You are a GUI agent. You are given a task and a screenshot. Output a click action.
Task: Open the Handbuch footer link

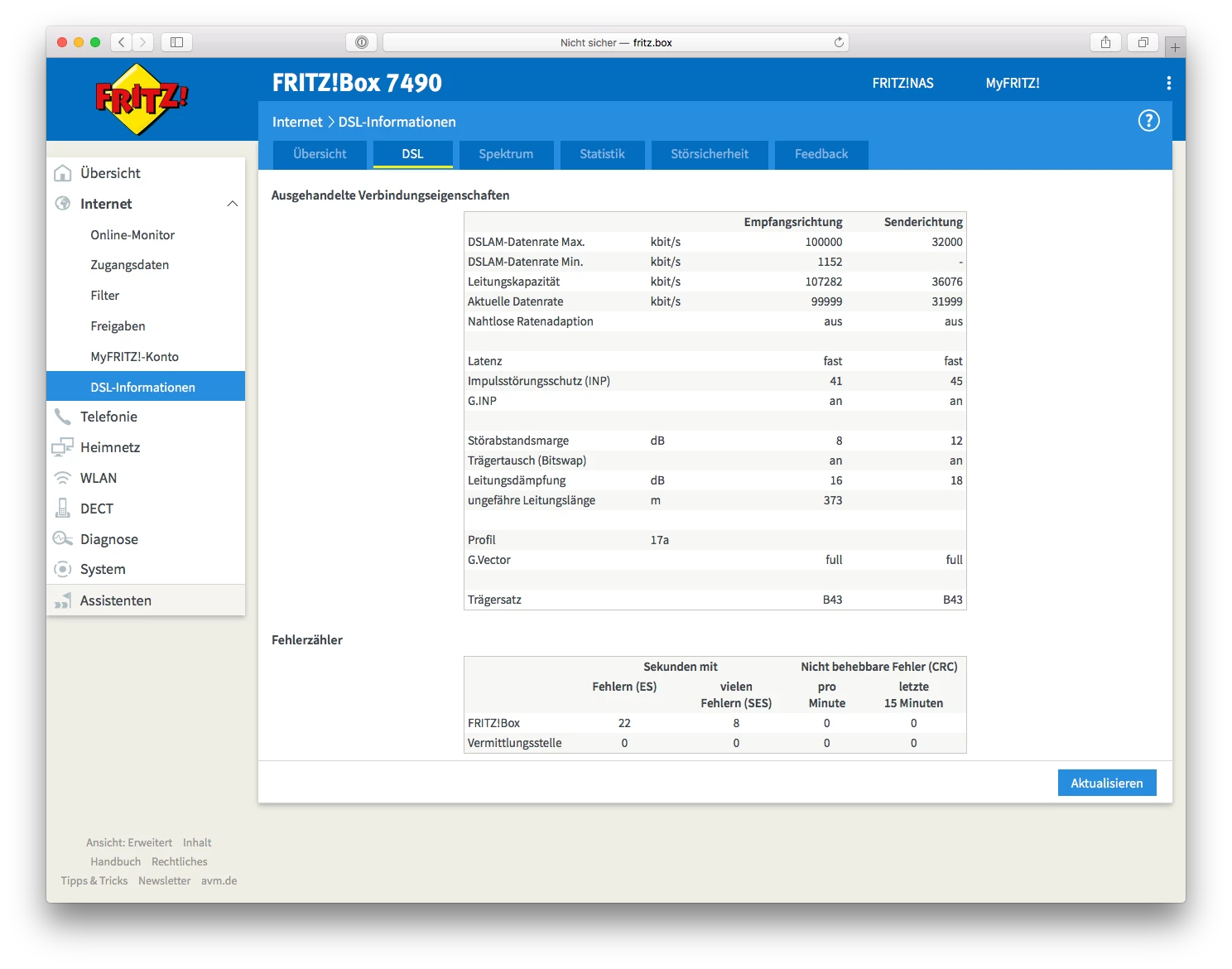(x=116, y=861)
